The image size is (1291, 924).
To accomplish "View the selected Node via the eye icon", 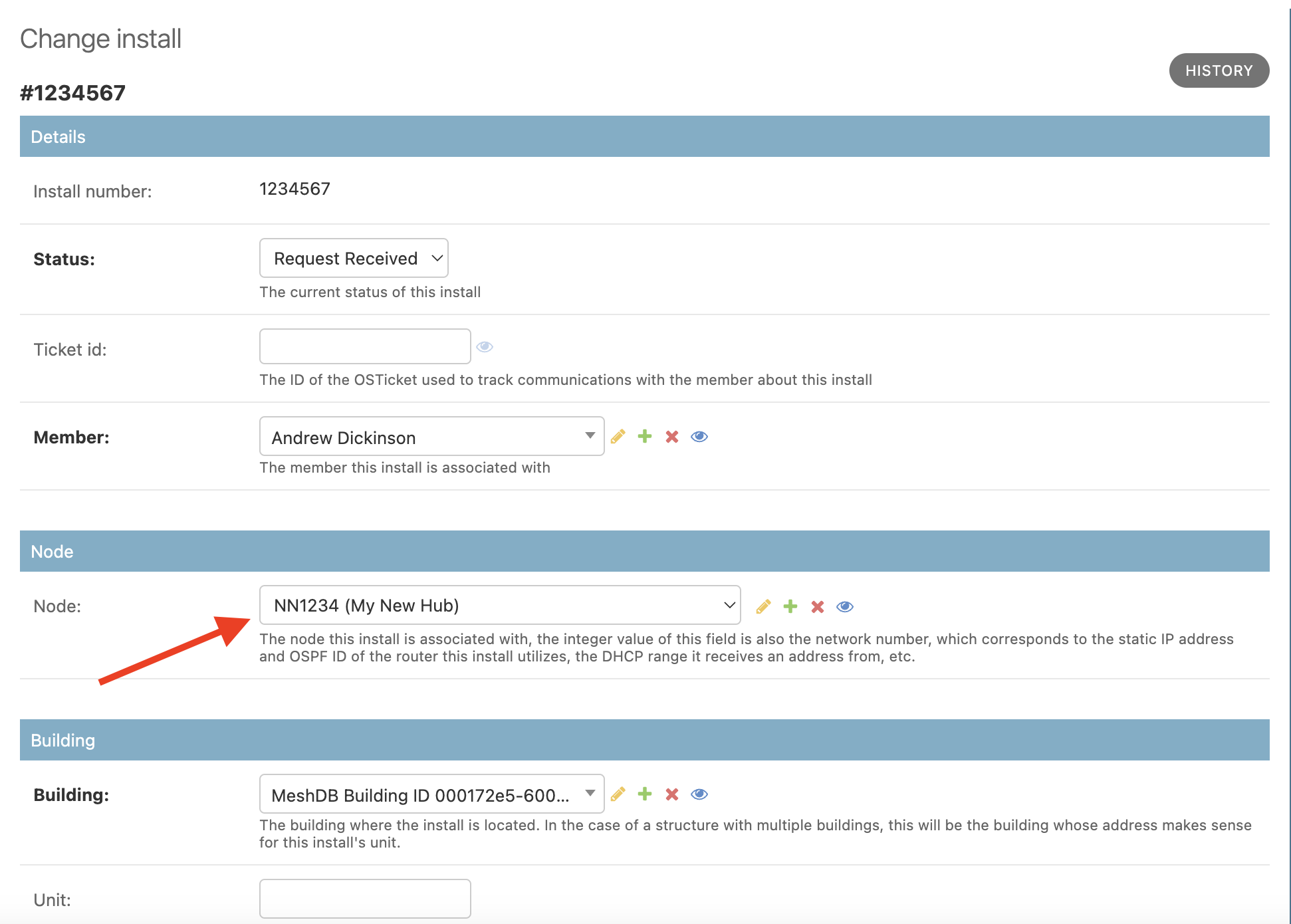I will (x=845, y=606).
